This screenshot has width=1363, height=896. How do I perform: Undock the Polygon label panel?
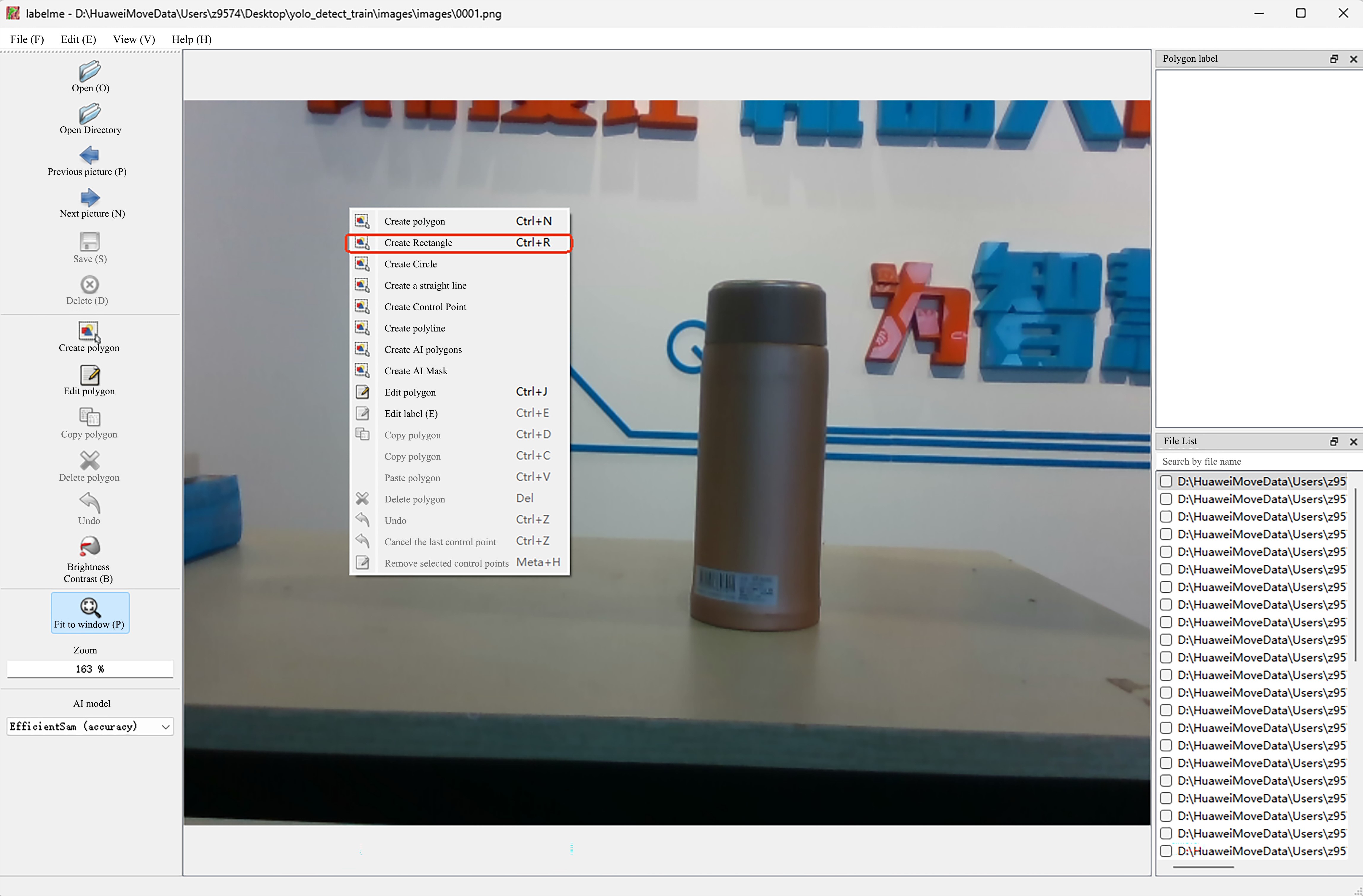point(1334,58)
